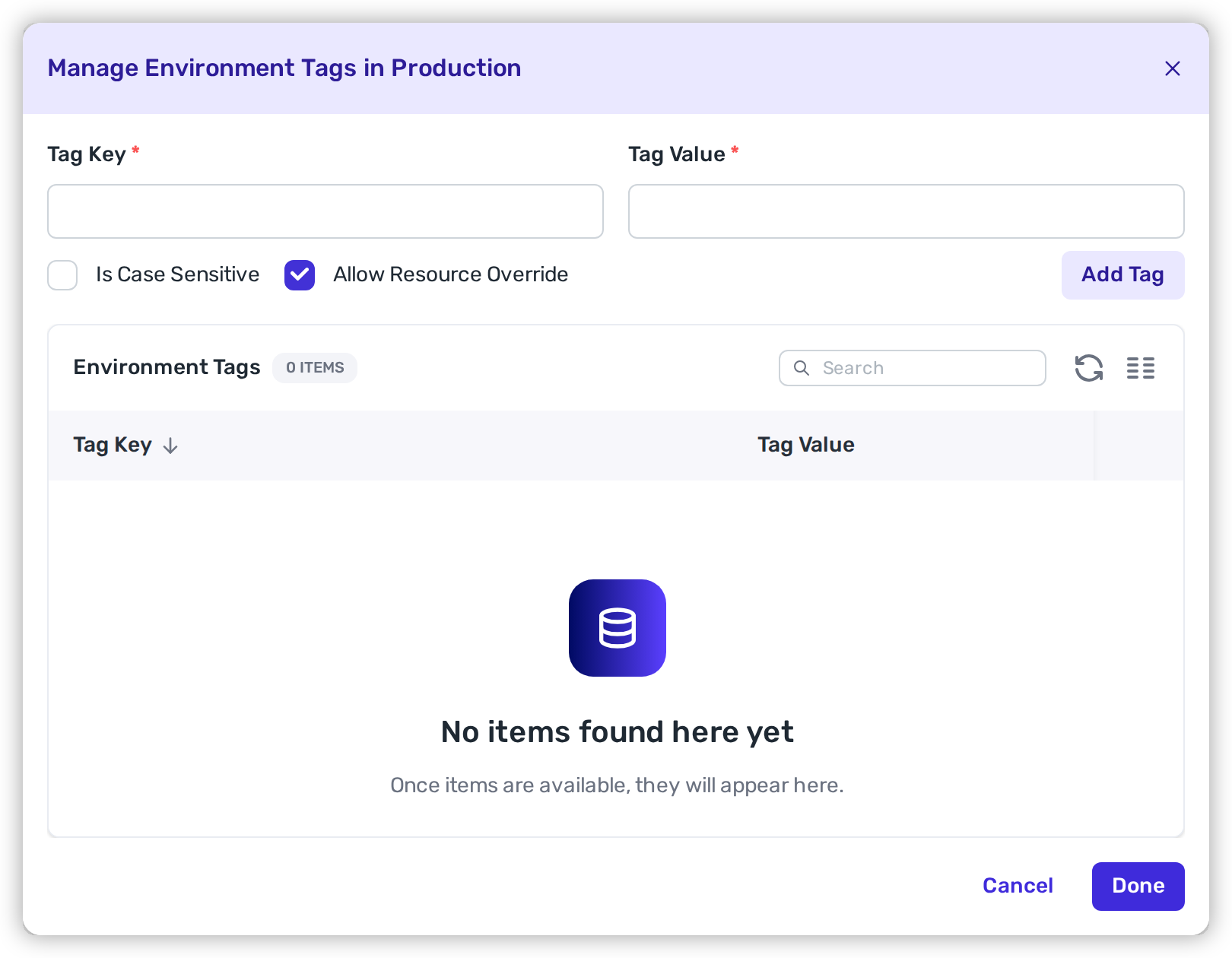Uncheck Allow Resource Override

point(300,275)
